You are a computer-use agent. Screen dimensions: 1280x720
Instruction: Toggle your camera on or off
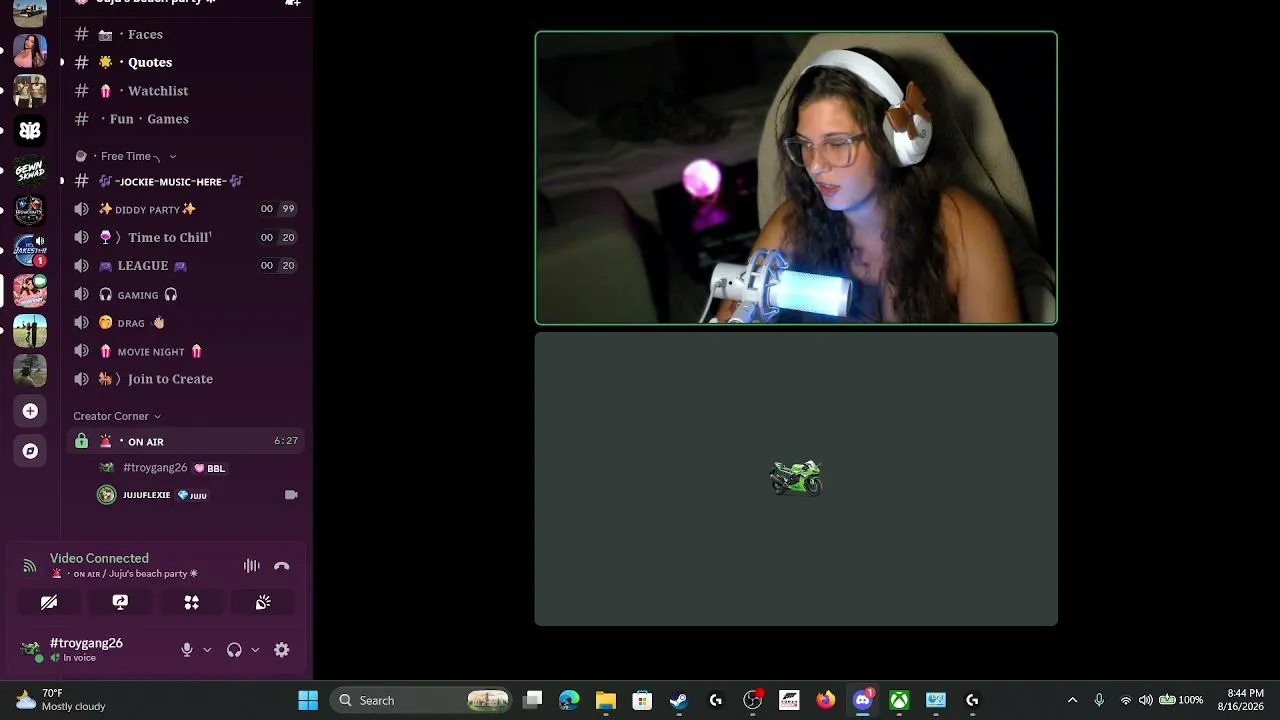pos(49,602)
